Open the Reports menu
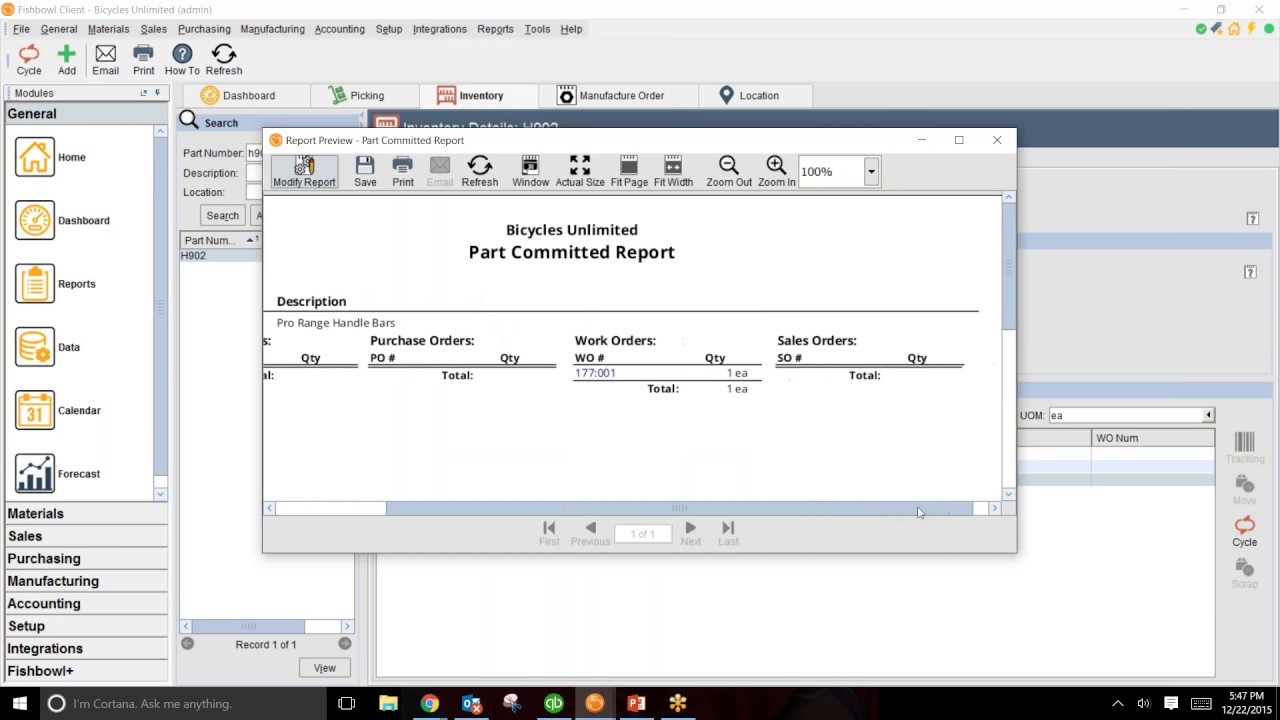Image resolution: width=1280 pixels, height=720 pixels. tap(495, 29)
